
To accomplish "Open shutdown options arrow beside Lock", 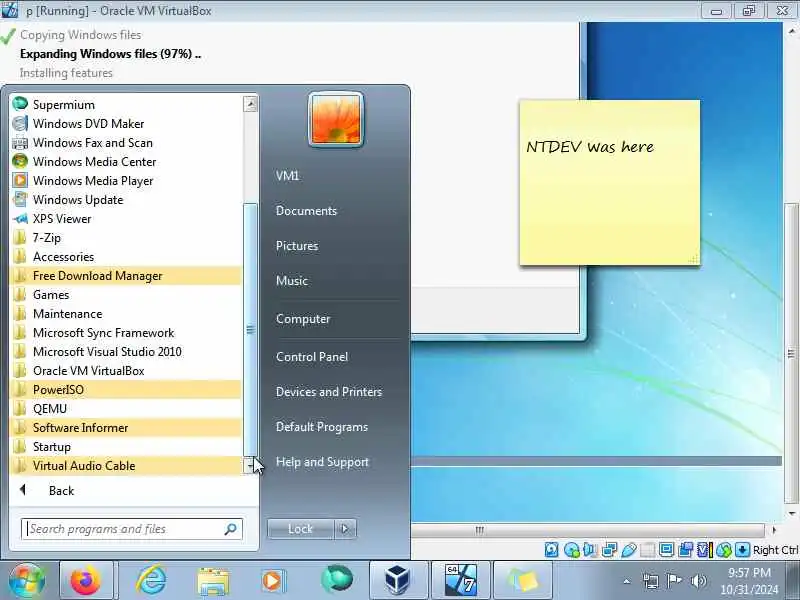I will 345,529.
